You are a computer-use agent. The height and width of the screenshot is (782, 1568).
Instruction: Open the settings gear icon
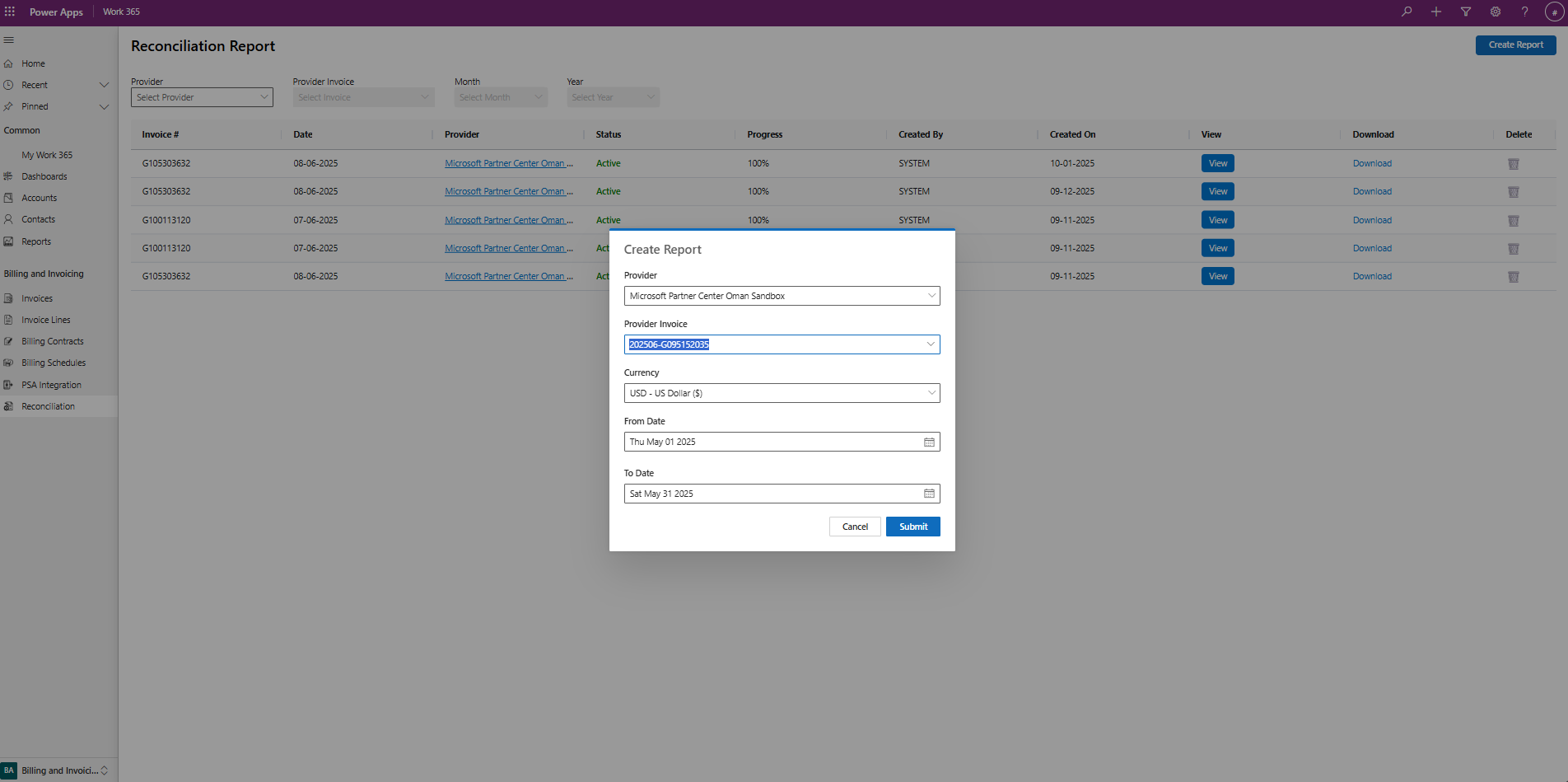click(x=1496, y=12)
